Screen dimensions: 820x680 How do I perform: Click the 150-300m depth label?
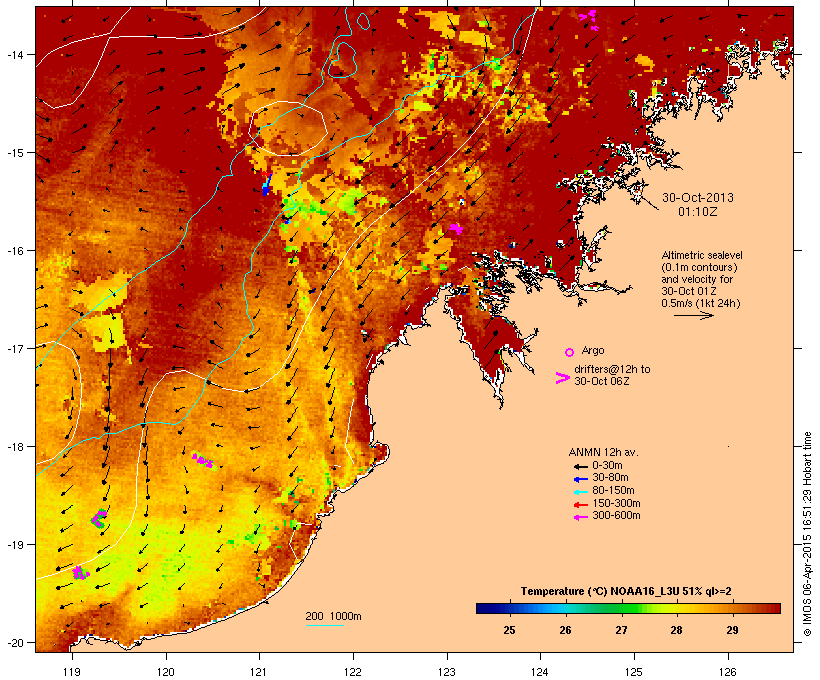616,503
